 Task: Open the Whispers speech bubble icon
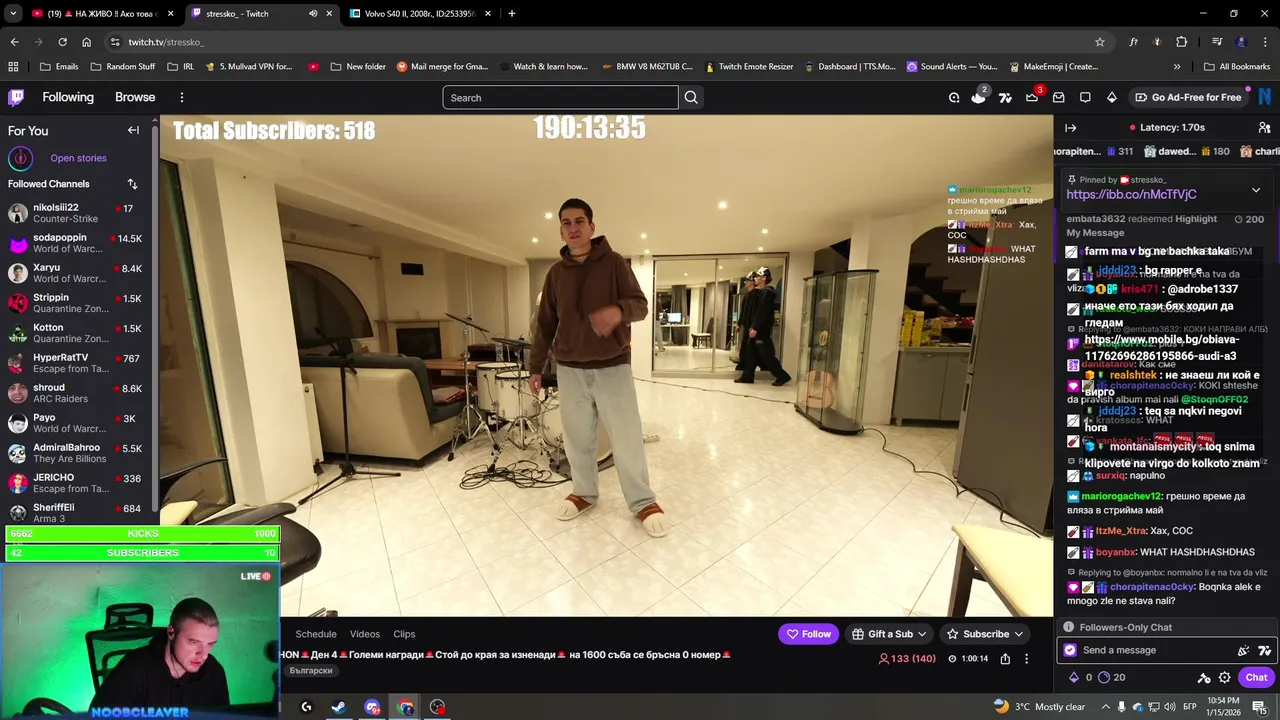tap(1085, 97)
